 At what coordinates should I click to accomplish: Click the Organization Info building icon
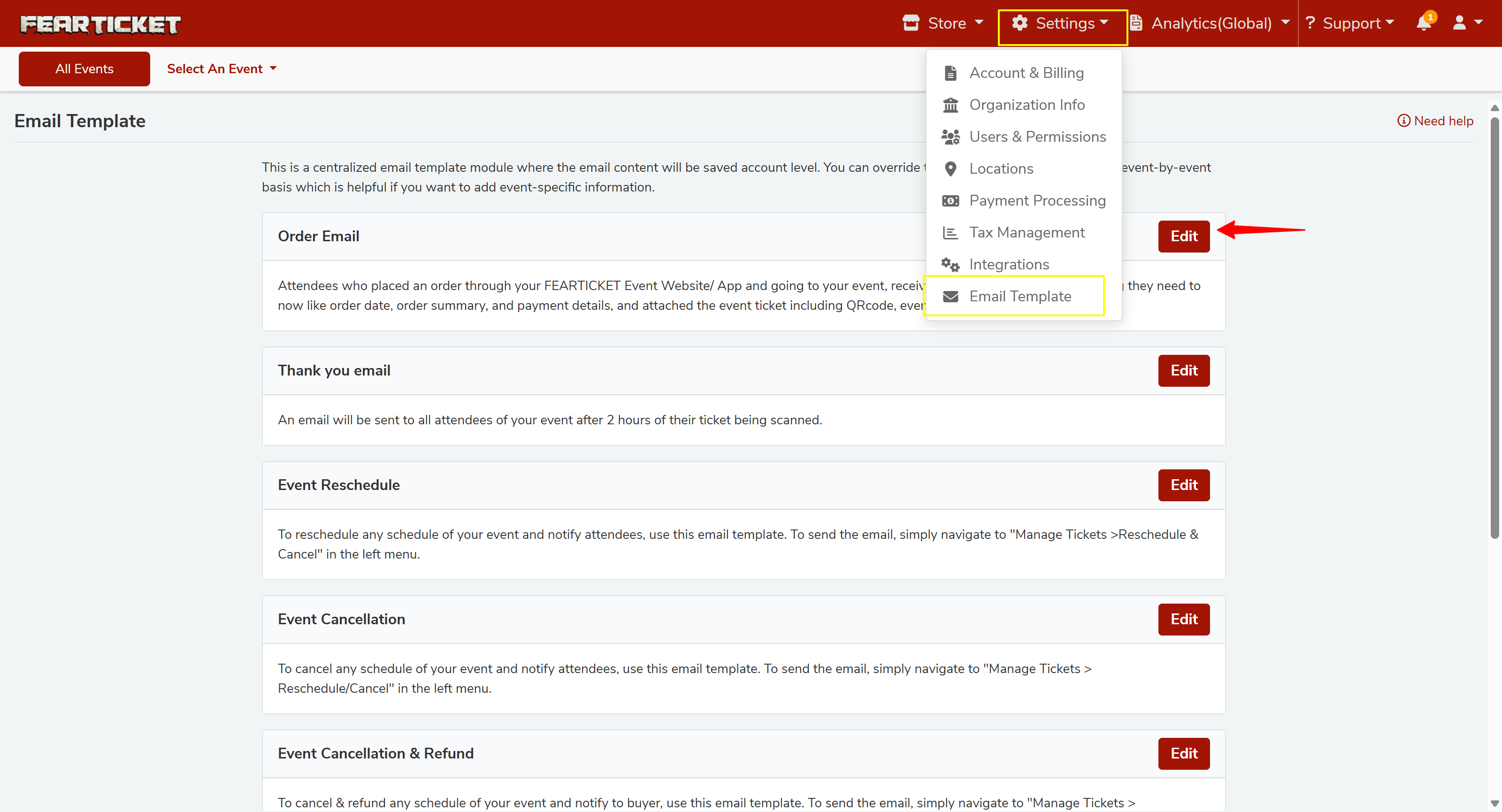click(950, 105)
